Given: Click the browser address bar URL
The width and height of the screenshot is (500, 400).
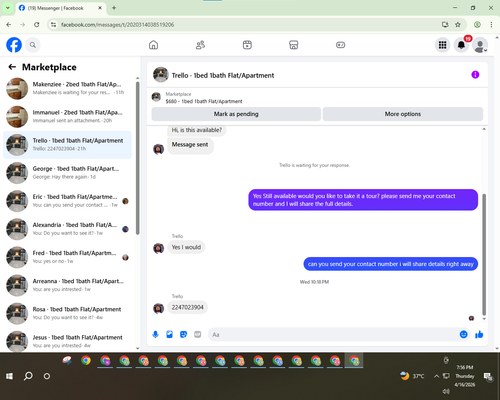Looking at the screenshot, I should (117, 25).
